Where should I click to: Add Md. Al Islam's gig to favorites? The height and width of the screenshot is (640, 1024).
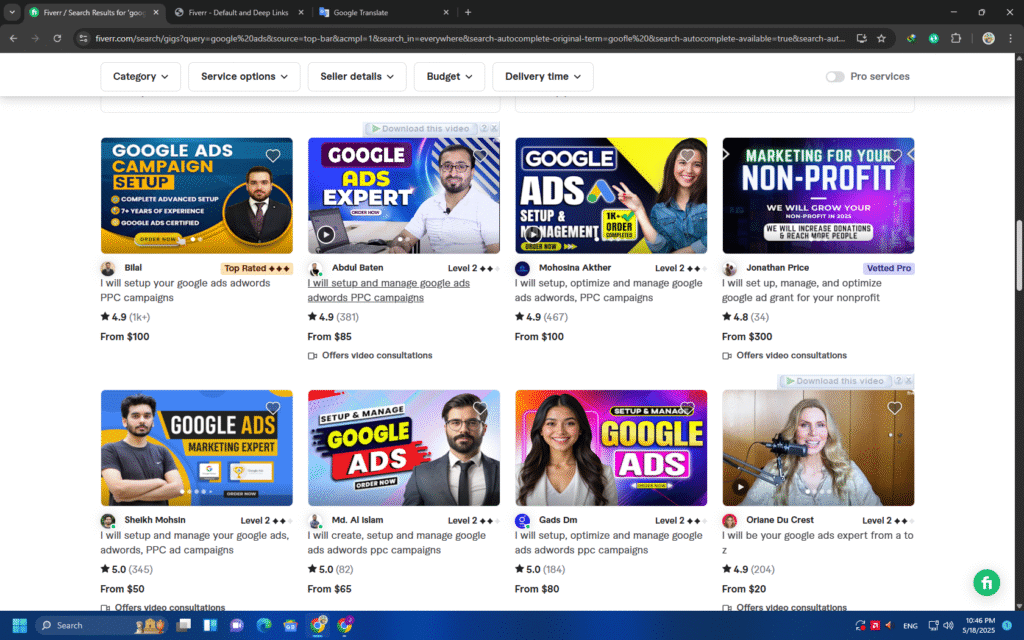(x=480, y=408)
